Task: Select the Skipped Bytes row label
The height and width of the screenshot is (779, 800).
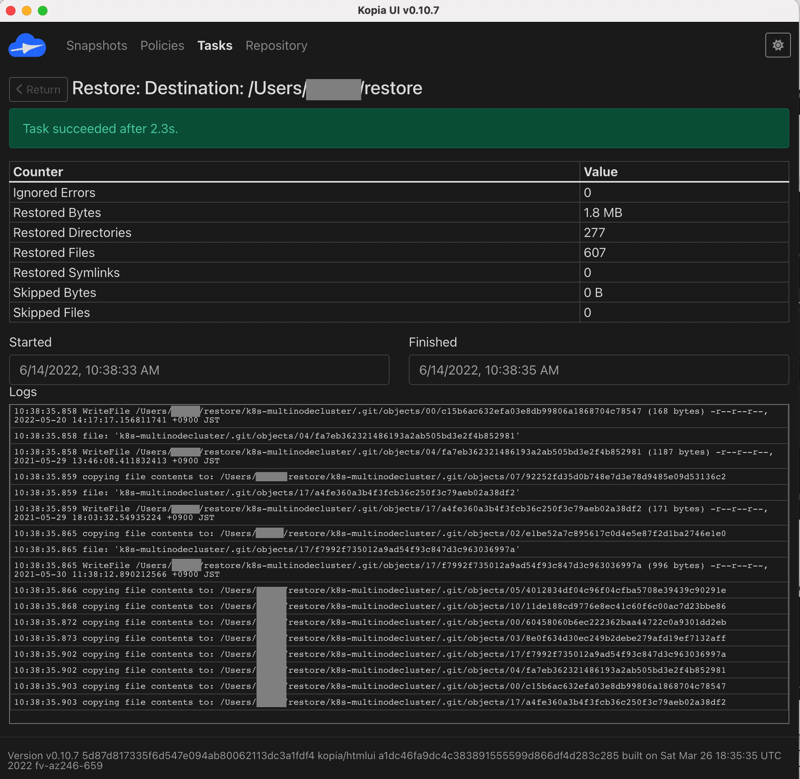Action: pos(55,293)
